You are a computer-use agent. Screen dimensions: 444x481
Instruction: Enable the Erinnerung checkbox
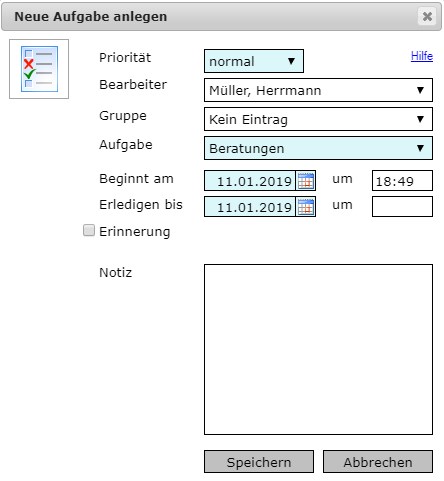pos(89,230)
